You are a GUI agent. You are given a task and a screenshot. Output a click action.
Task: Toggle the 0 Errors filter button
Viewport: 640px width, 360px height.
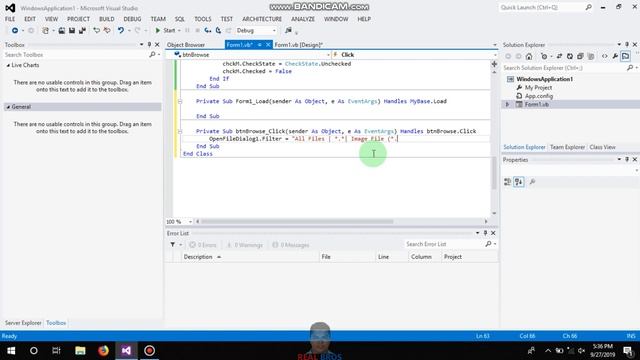click(x=202, y=245)
